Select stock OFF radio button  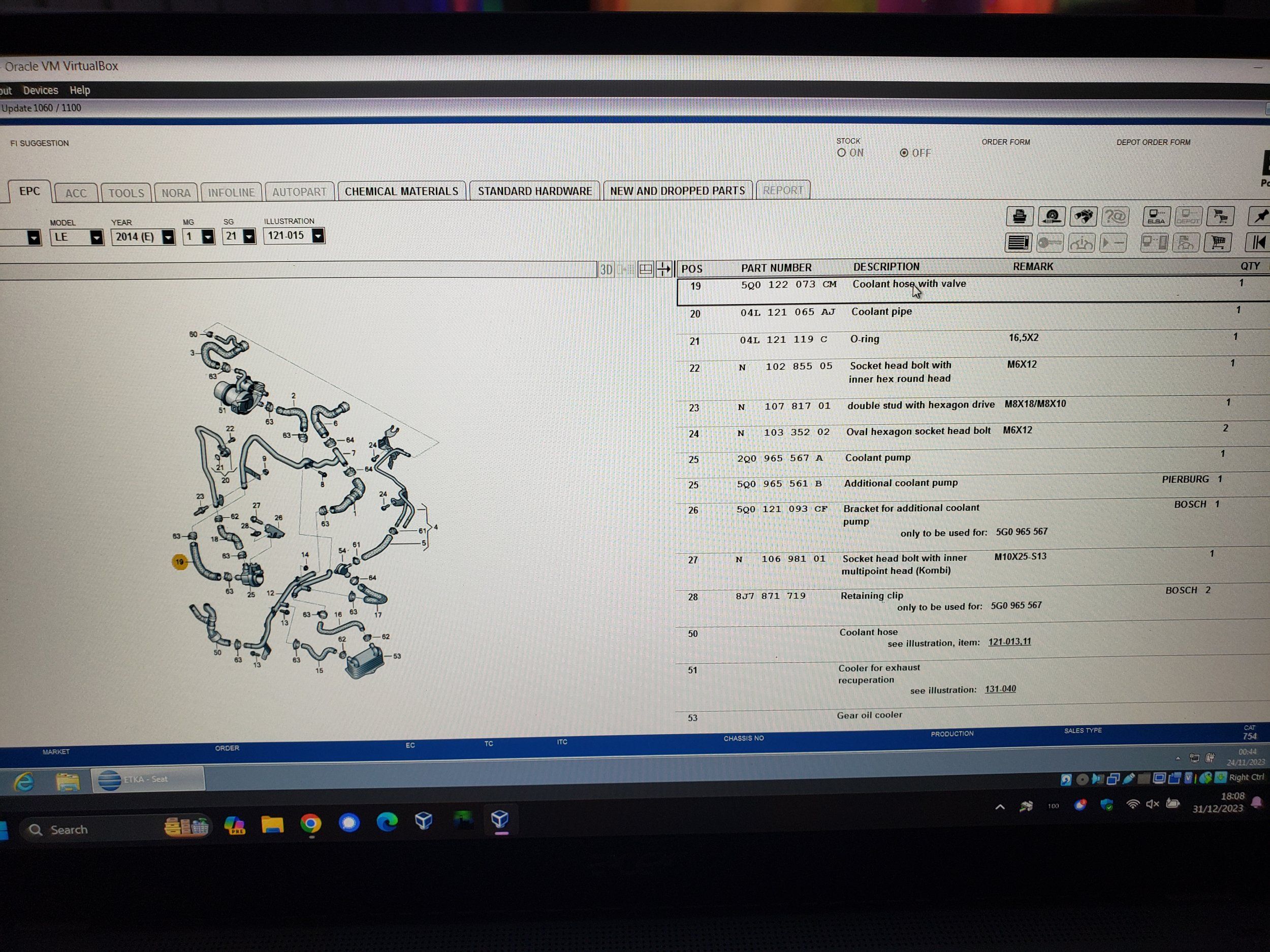904,153
